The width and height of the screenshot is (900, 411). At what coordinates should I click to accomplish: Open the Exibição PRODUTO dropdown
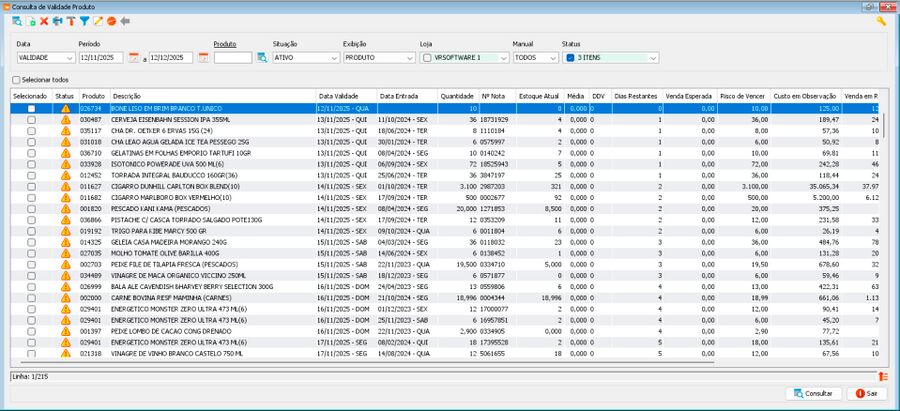point(379,57)
